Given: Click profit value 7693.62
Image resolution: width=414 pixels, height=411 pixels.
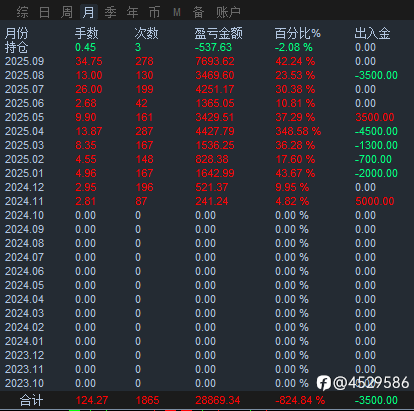Looking at the screenshot, I should click(215, 61).
